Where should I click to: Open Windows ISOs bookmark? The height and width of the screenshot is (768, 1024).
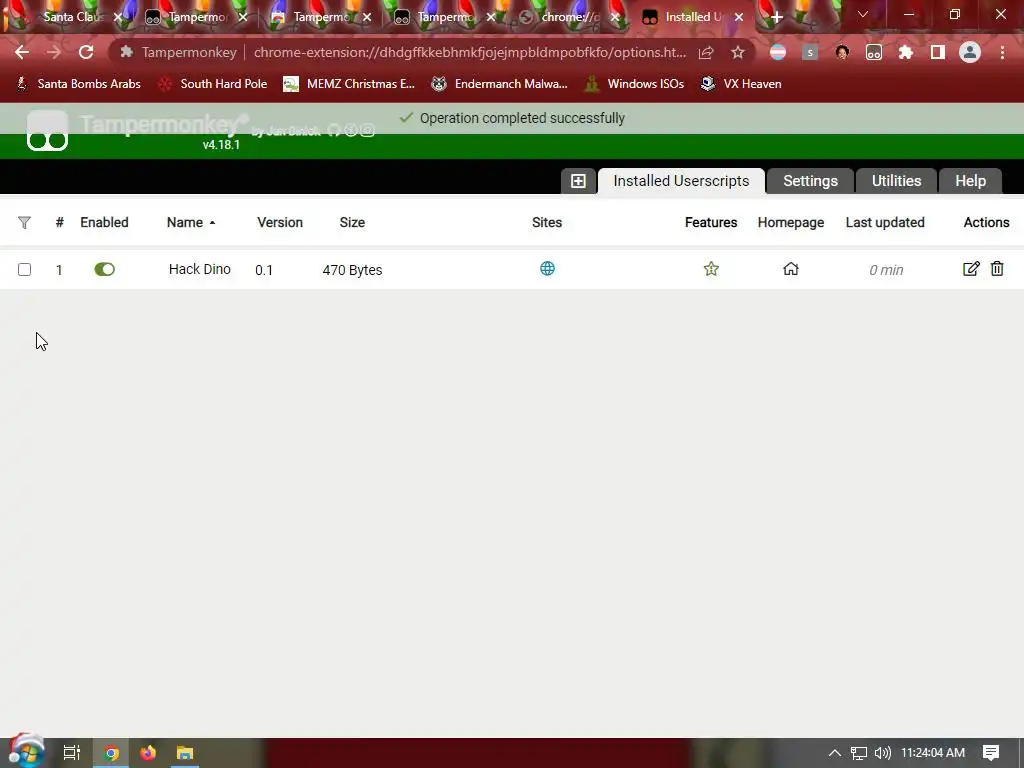pos(634,84)
